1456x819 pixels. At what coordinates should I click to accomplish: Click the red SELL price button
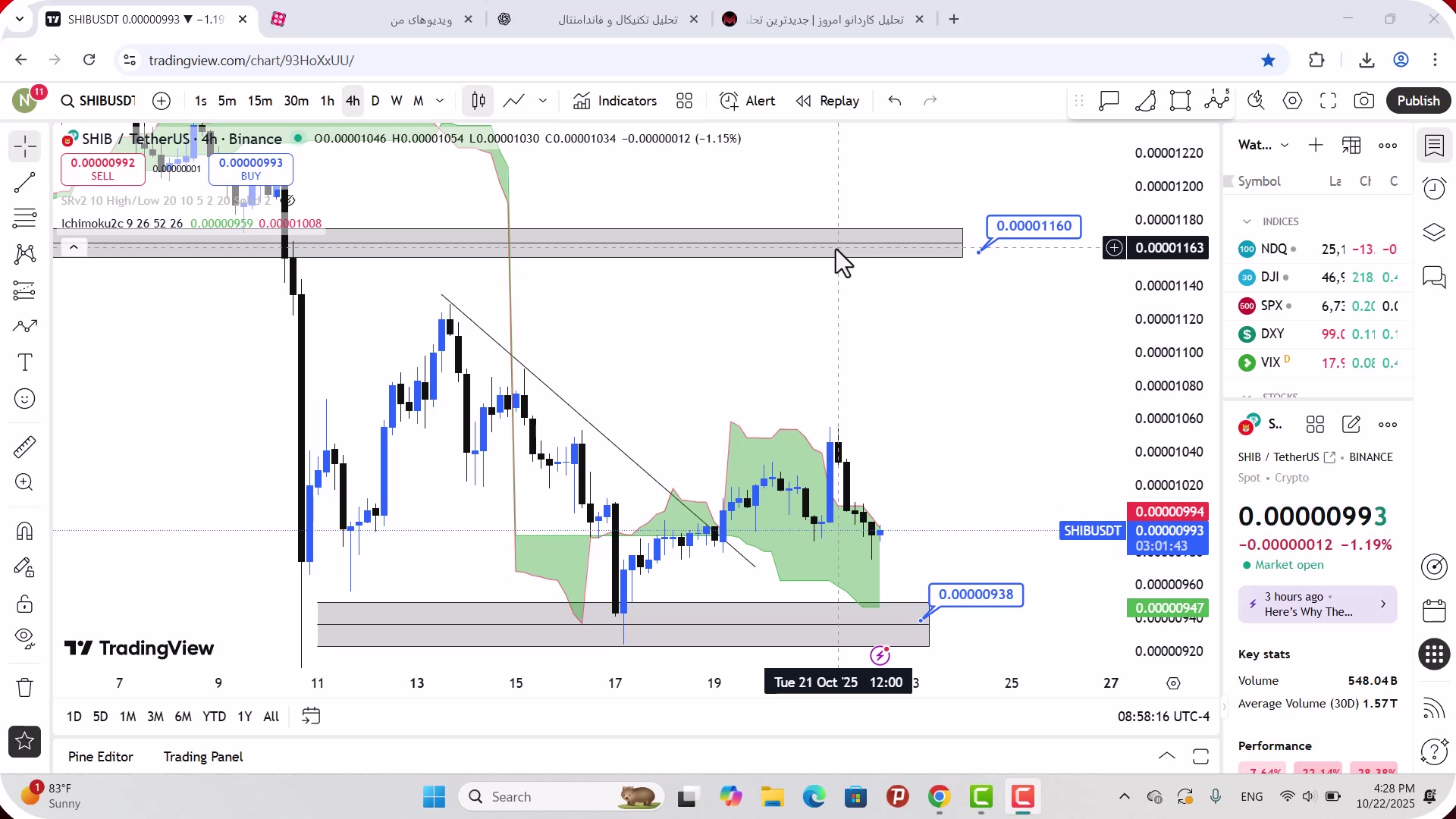pos(103,169)
